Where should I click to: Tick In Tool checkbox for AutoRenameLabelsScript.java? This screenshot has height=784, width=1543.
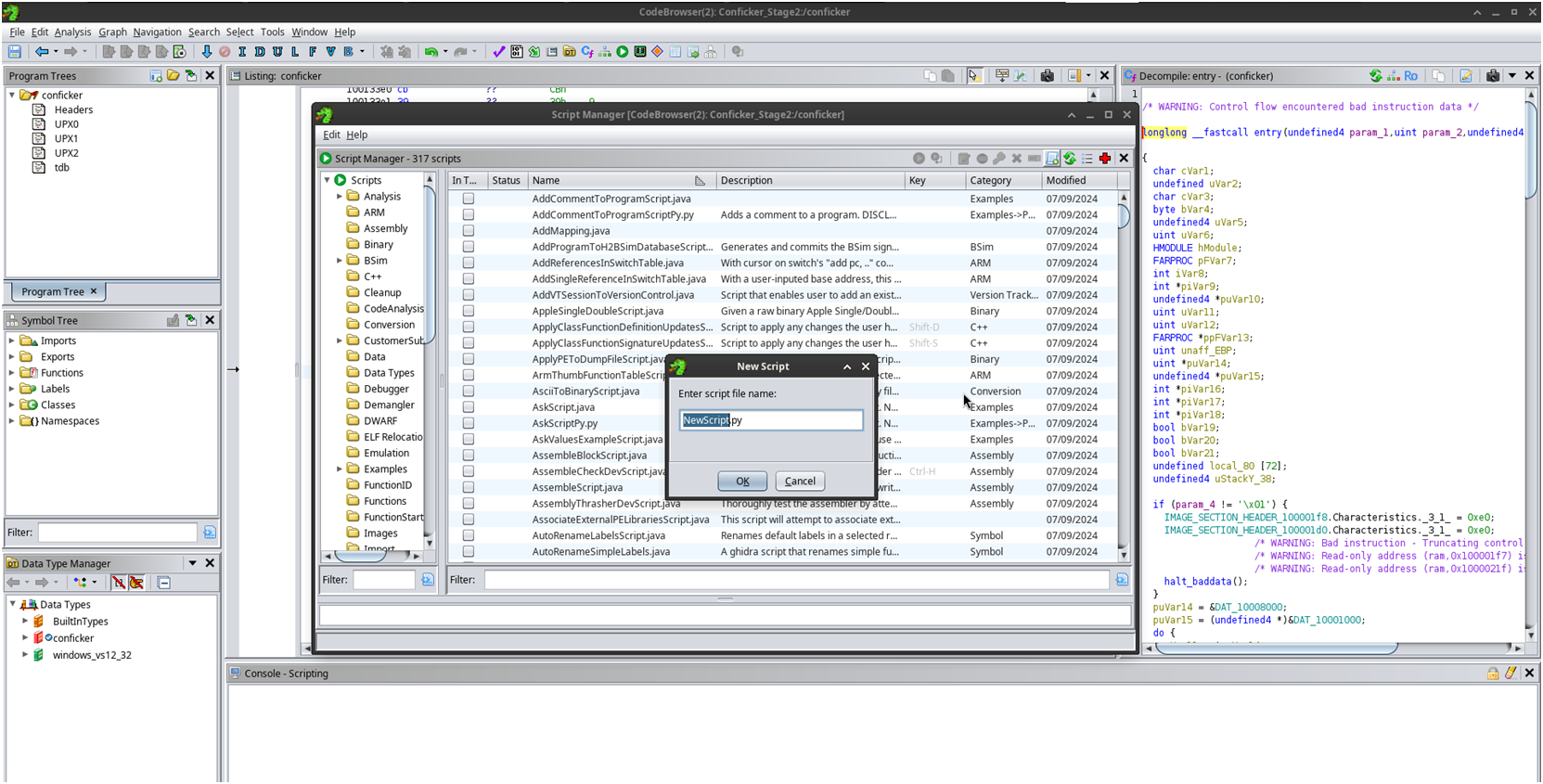[469, 535]
